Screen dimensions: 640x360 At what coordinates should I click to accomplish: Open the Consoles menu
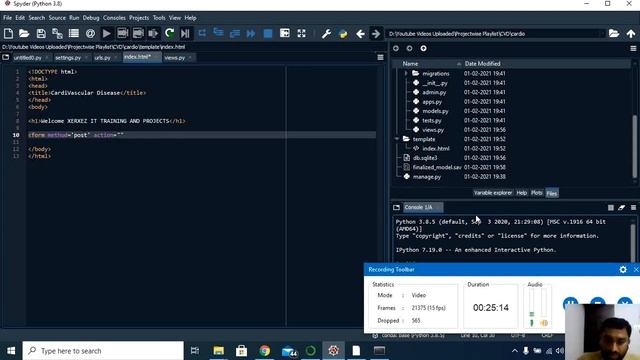pos(114,18)
